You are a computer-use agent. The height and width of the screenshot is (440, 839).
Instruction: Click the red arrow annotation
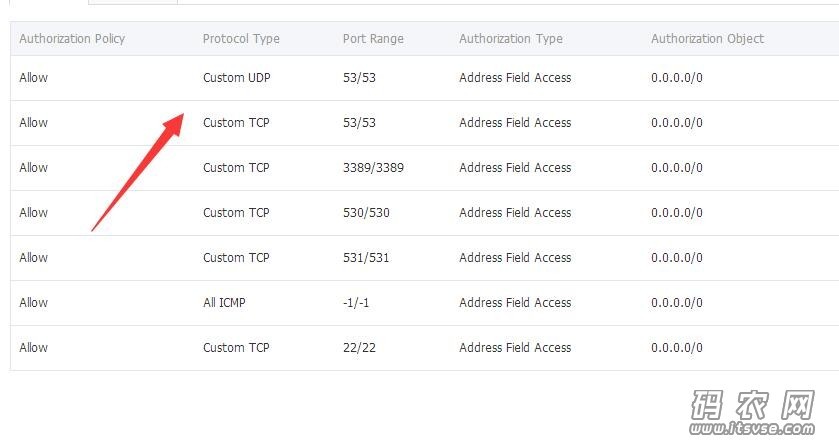pos(138,172)
